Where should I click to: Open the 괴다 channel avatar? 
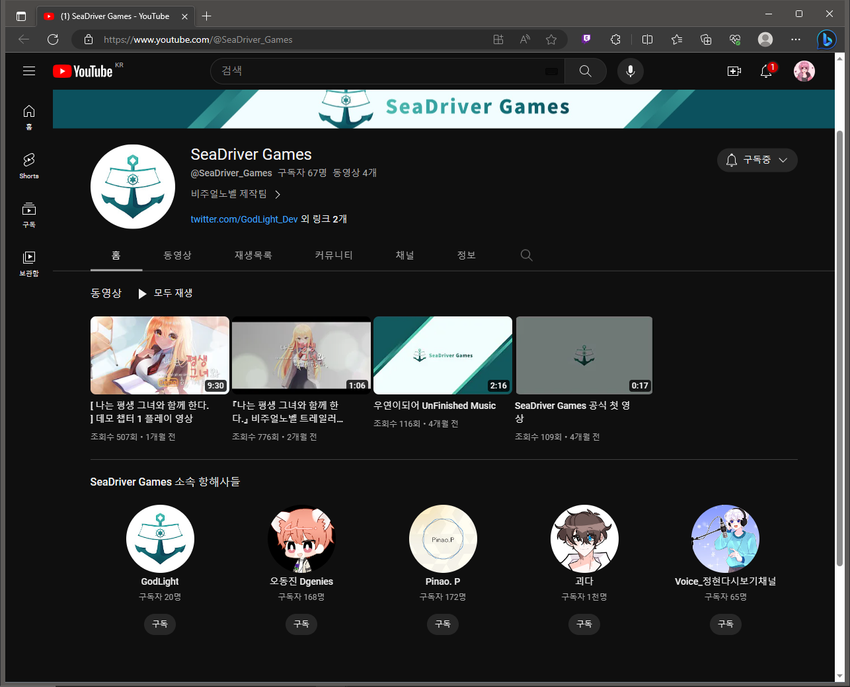click(x=584, y=539)
